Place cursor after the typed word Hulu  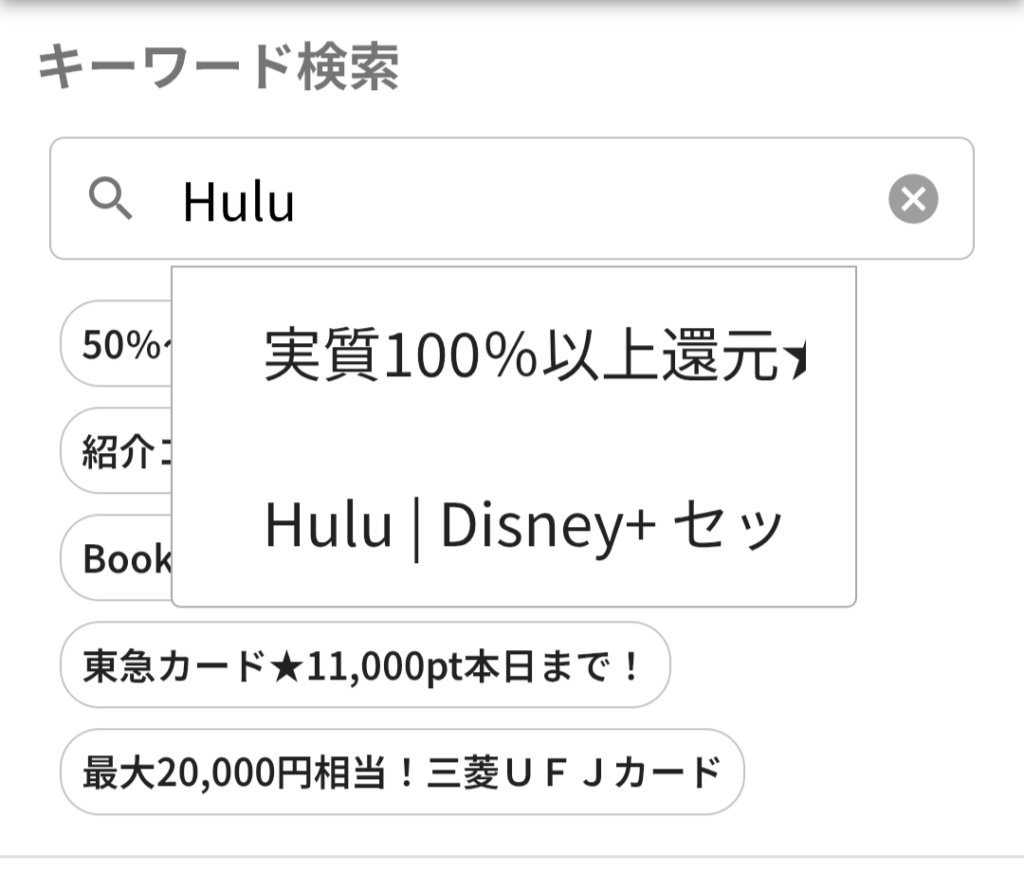click(x=297, y=203)
